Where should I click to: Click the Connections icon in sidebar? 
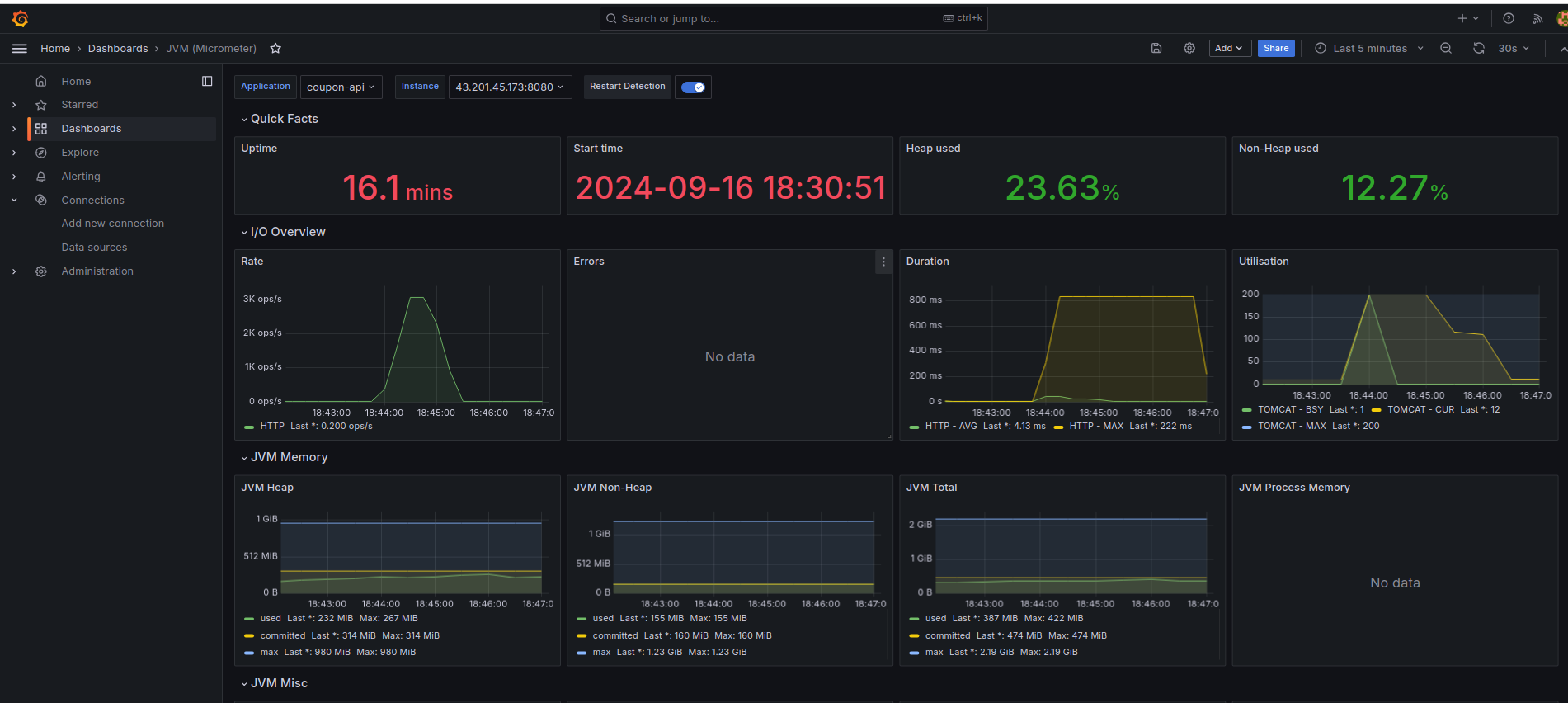click(x=41, y=200)
